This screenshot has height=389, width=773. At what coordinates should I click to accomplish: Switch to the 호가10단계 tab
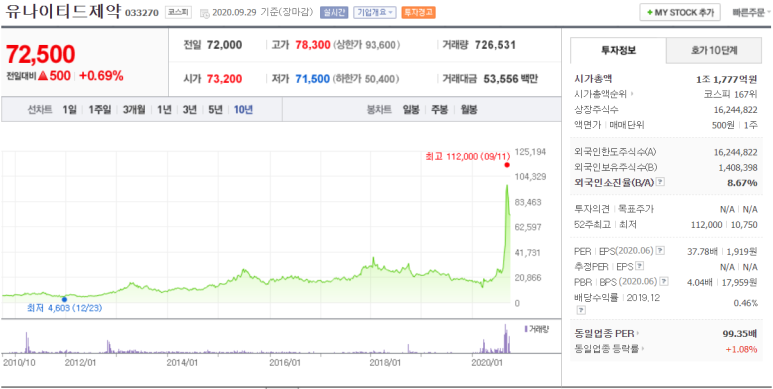pyautogui.click(x=714, y=50)
